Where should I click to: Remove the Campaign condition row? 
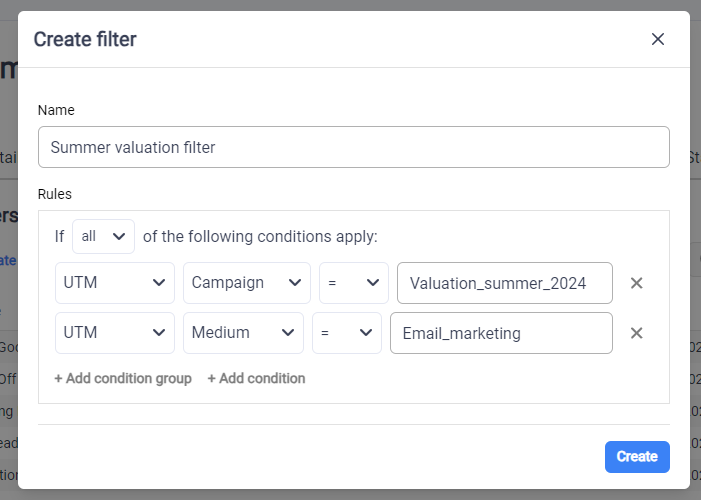636,283
